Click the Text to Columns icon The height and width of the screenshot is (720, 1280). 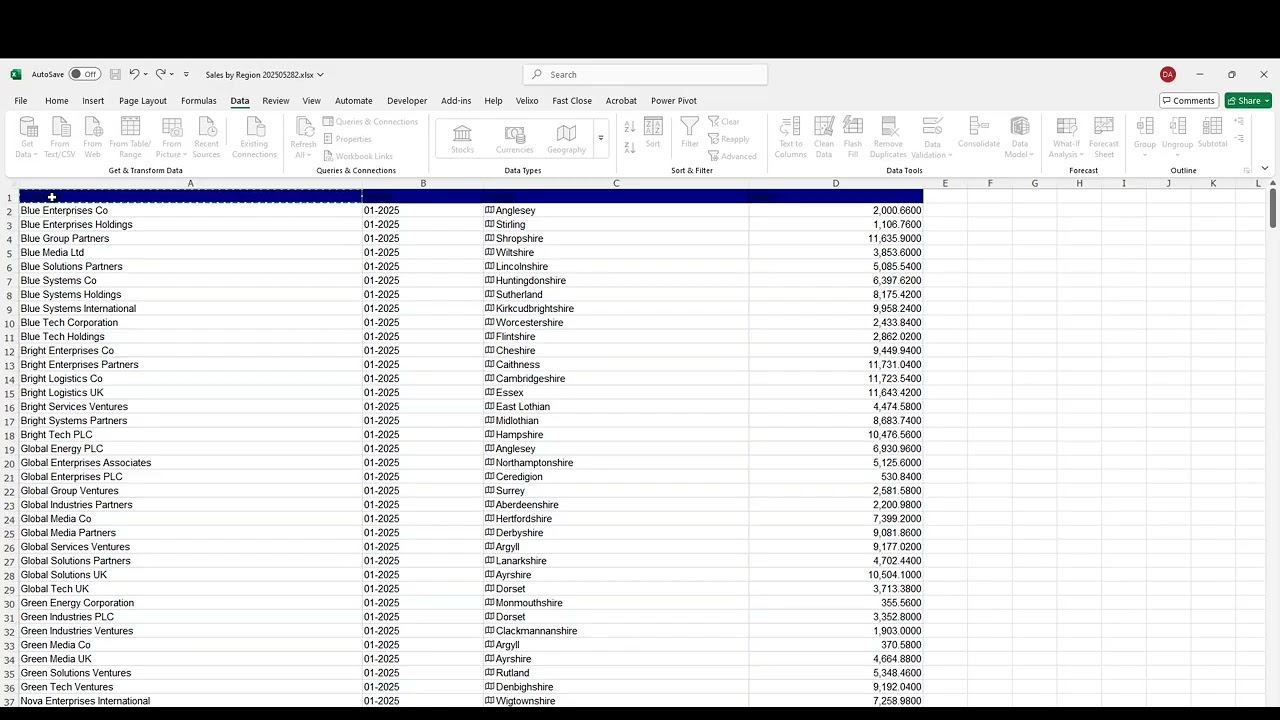coord(790,137)
